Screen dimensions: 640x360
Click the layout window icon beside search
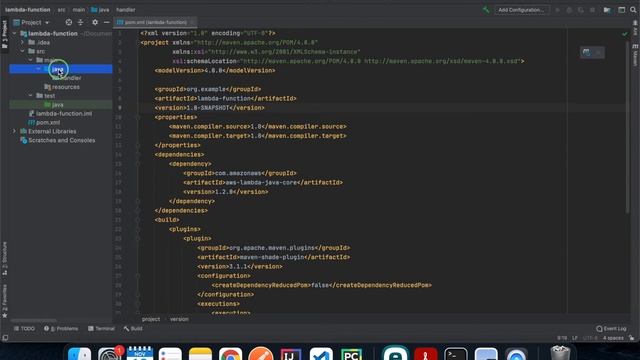pos(621,10)
